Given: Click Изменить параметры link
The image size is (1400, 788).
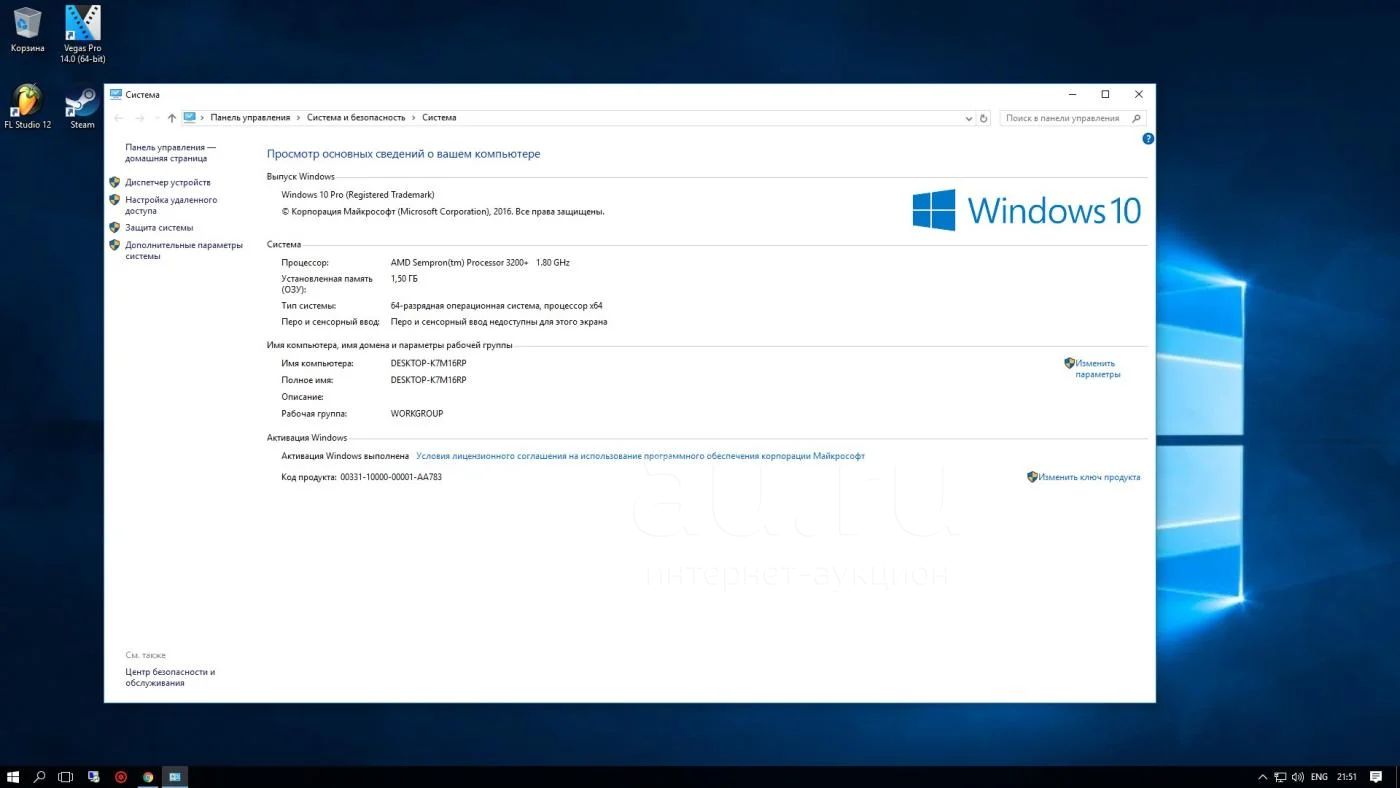Looking at the screenshot, I should pyautogui.click(x=1098, y=369).
